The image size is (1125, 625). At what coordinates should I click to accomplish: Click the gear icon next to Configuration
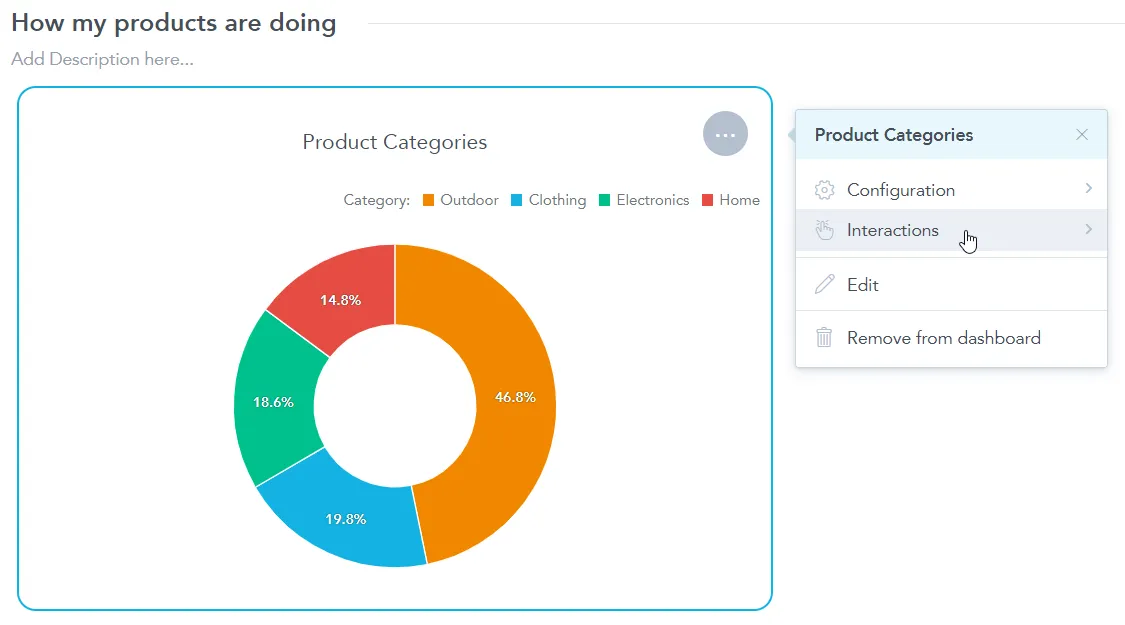click(823, 189)
